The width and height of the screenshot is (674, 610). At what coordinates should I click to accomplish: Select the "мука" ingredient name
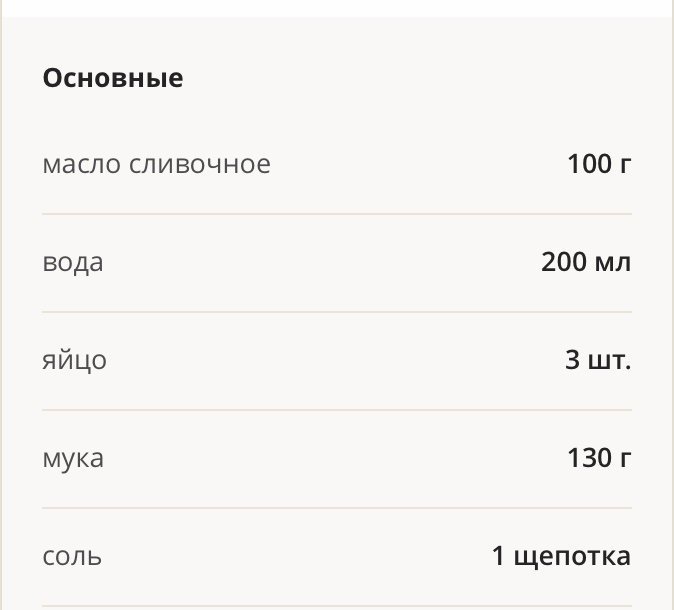click(x=73, y=459)
